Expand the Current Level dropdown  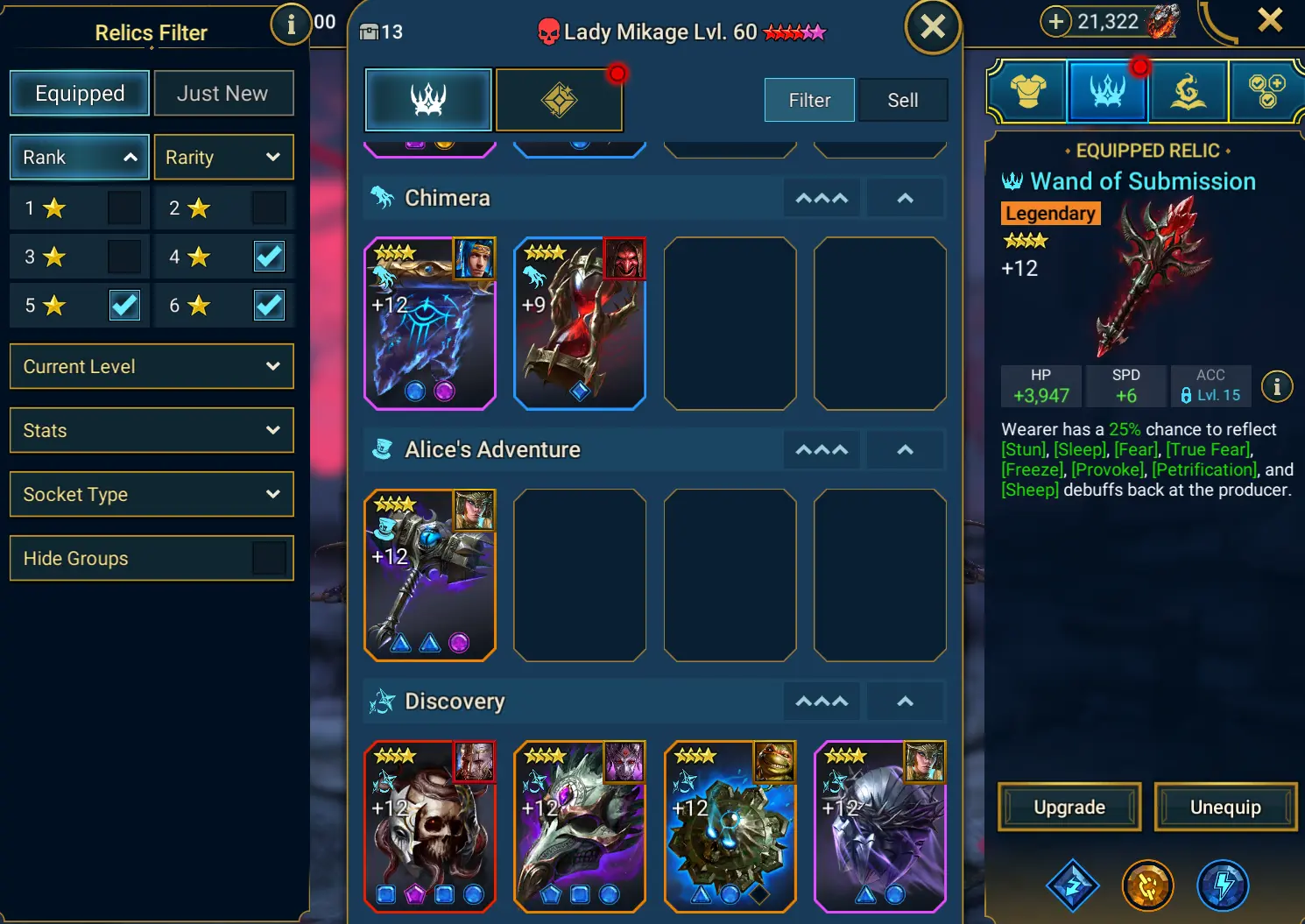152,366
